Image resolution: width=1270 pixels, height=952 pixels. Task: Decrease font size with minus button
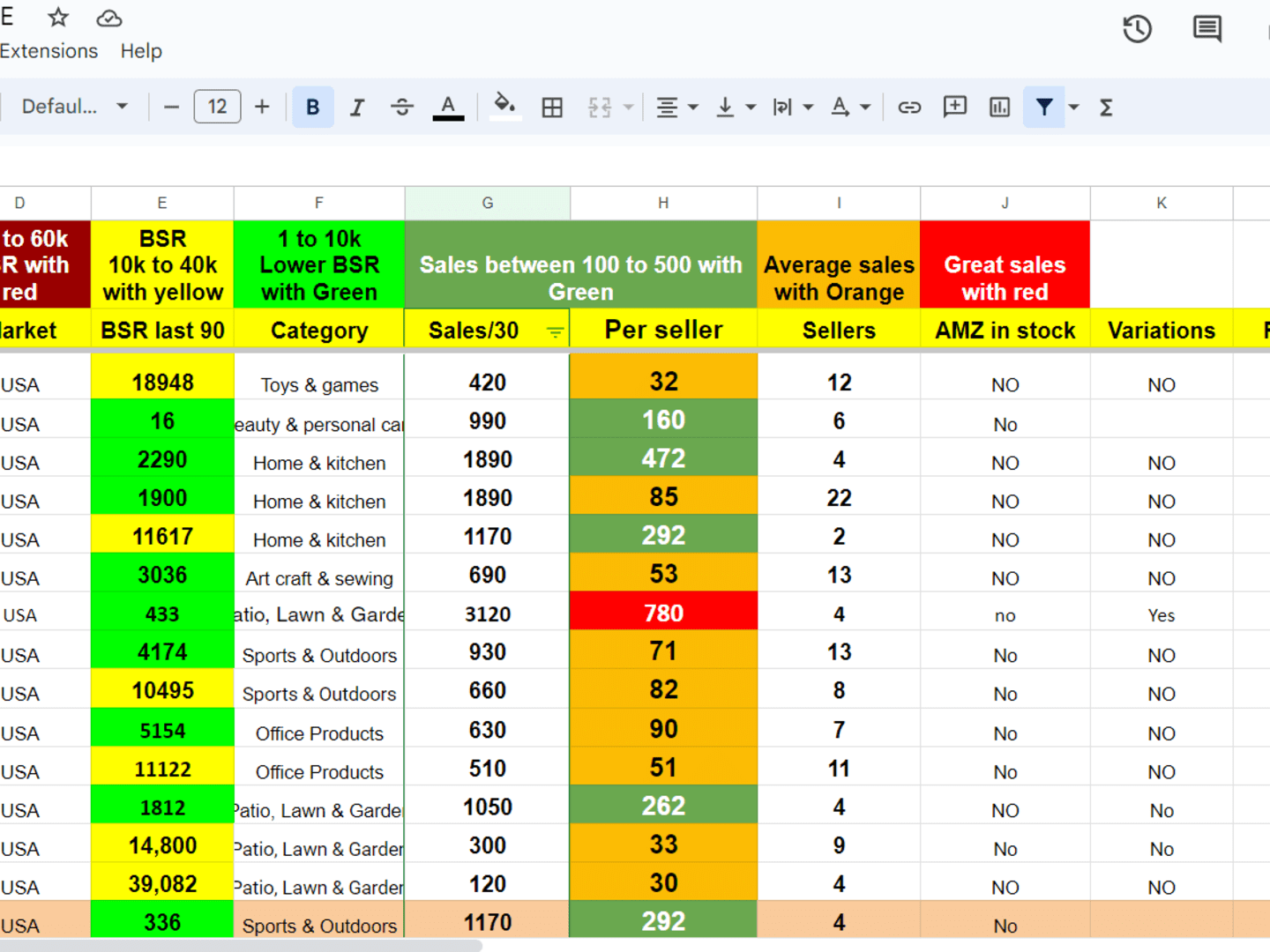coord(172,108)
